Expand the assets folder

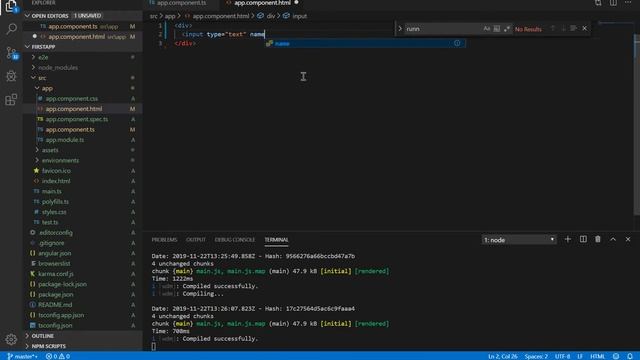(x=50, y=150)
